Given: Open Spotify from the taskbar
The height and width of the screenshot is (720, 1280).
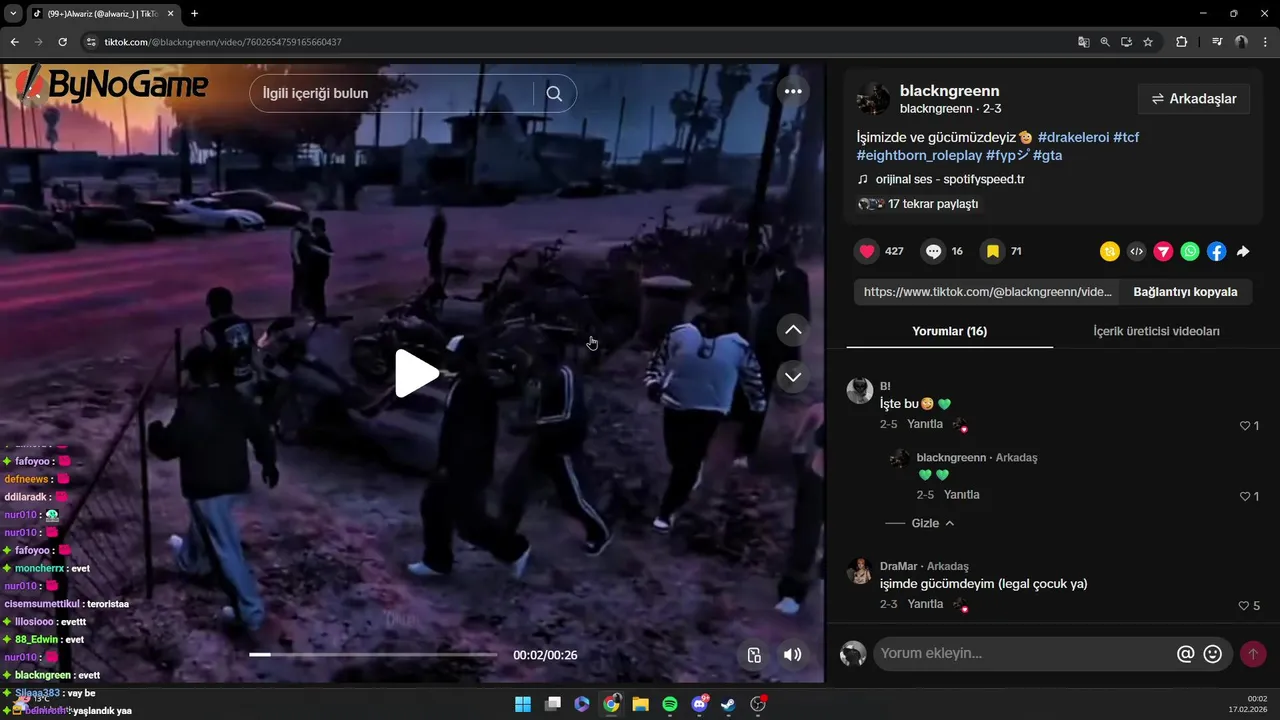Looking at the screenshot, I should 670,704.
